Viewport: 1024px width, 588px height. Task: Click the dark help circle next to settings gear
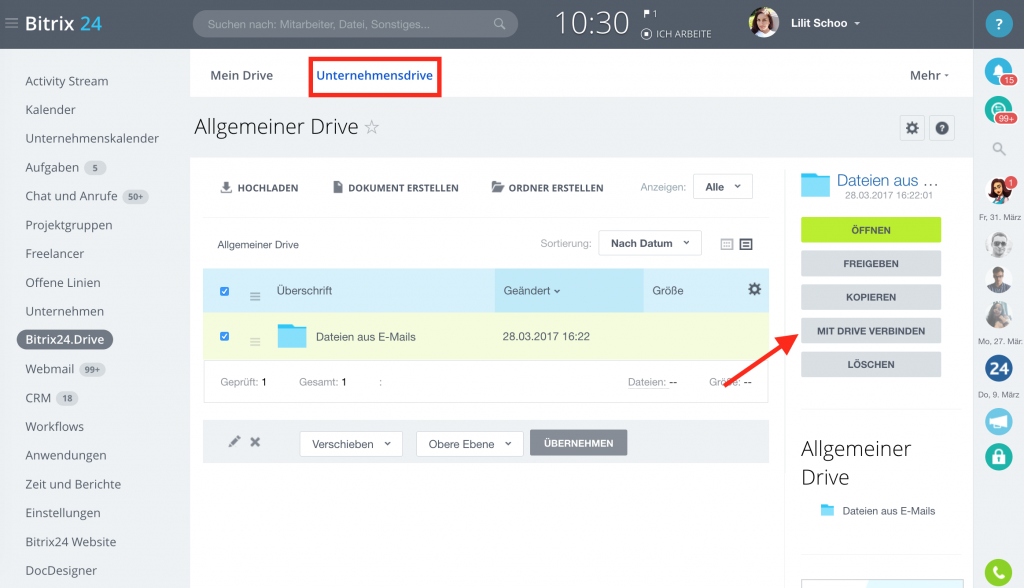coord(942,128)
